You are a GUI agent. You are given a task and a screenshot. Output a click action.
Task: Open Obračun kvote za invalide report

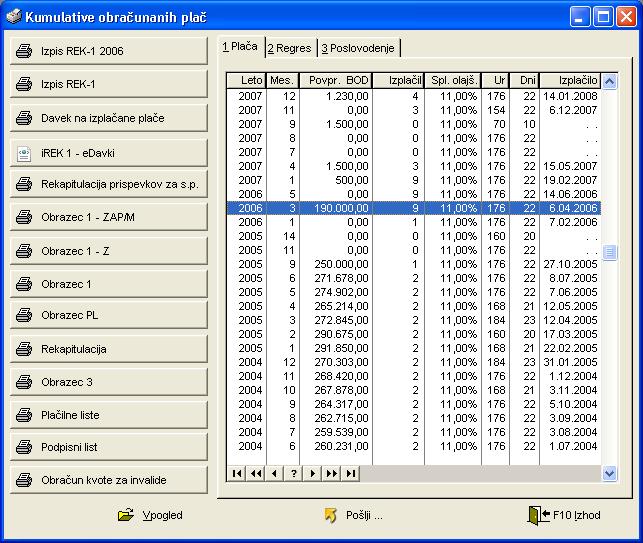point(108,480)
